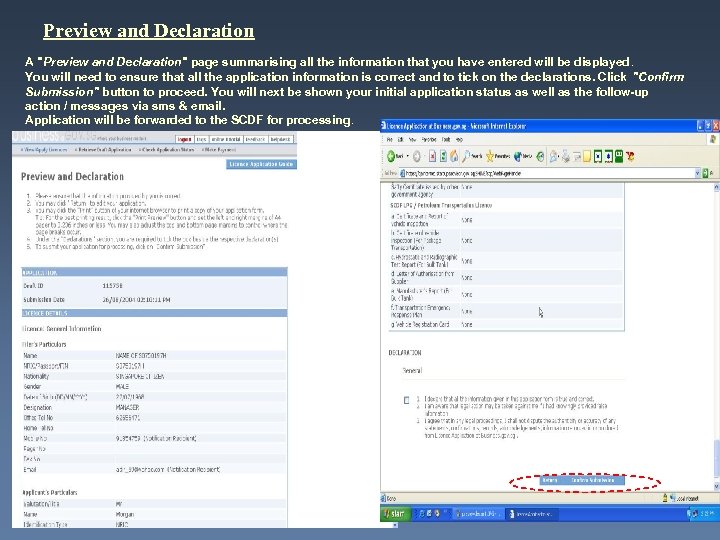The image size is (720, 540).
Task: Open the View menu in Internet Explorer
Action: (x=412, y=139)
